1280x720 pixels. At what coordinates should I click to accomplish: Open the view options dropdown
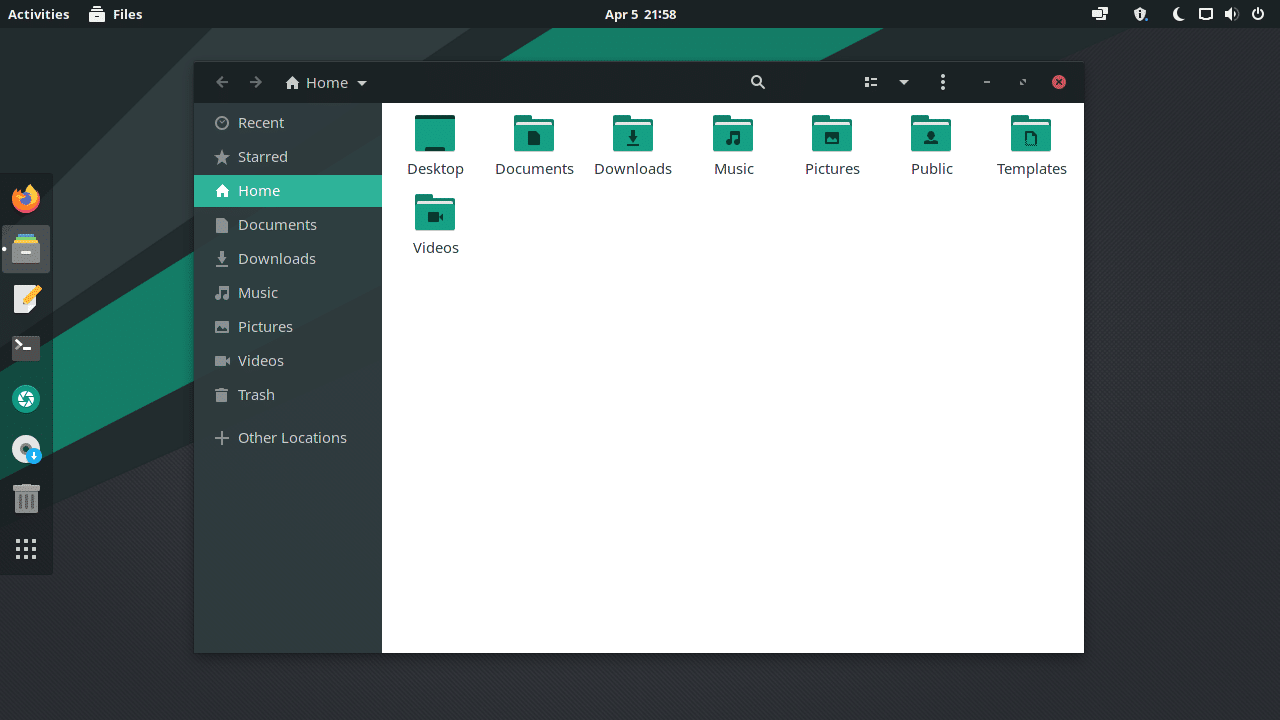click(x=904, y=82)
